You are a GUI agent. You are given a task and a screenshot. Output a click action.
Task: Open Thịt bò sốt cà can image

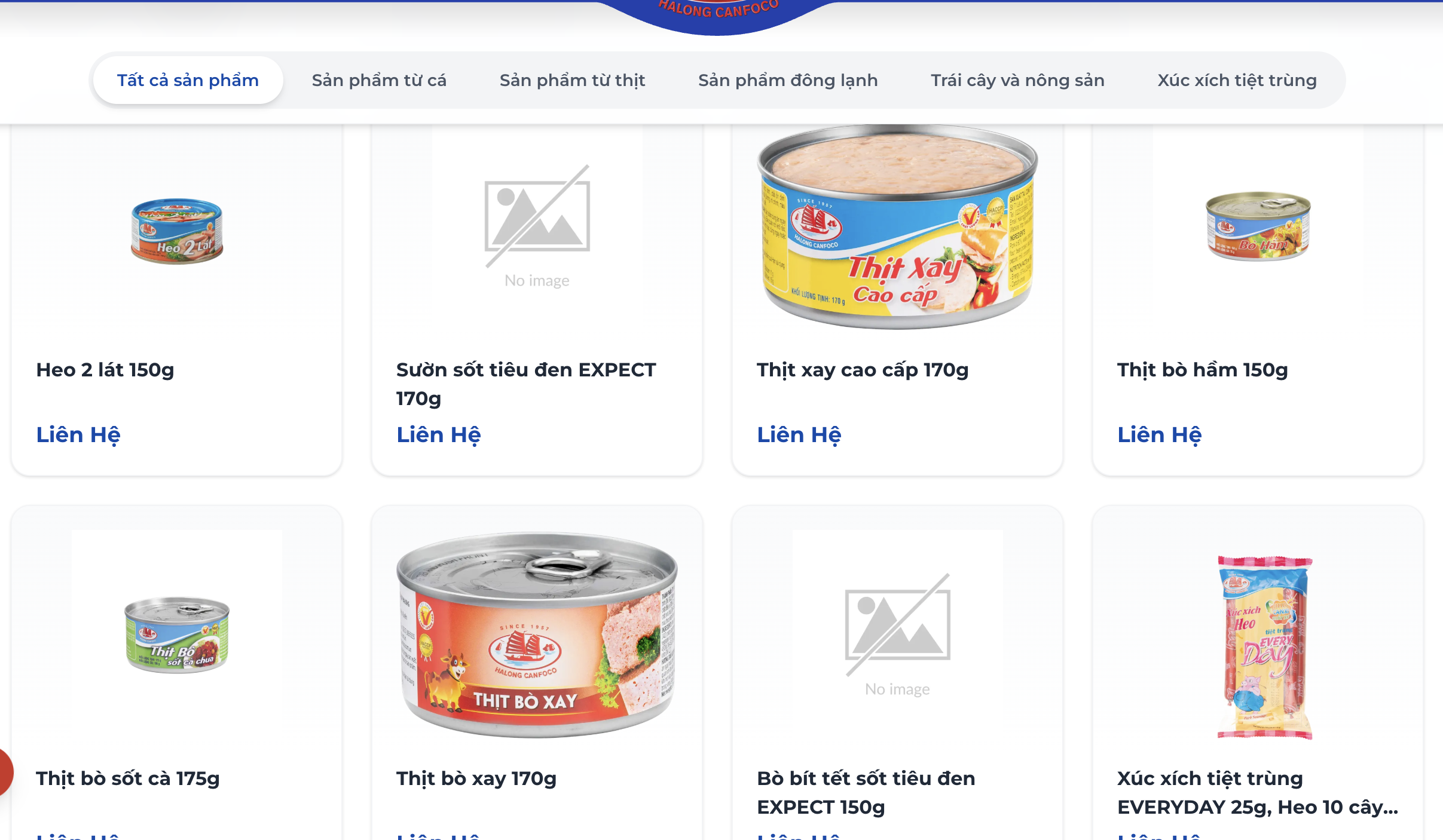pos(177,634)
